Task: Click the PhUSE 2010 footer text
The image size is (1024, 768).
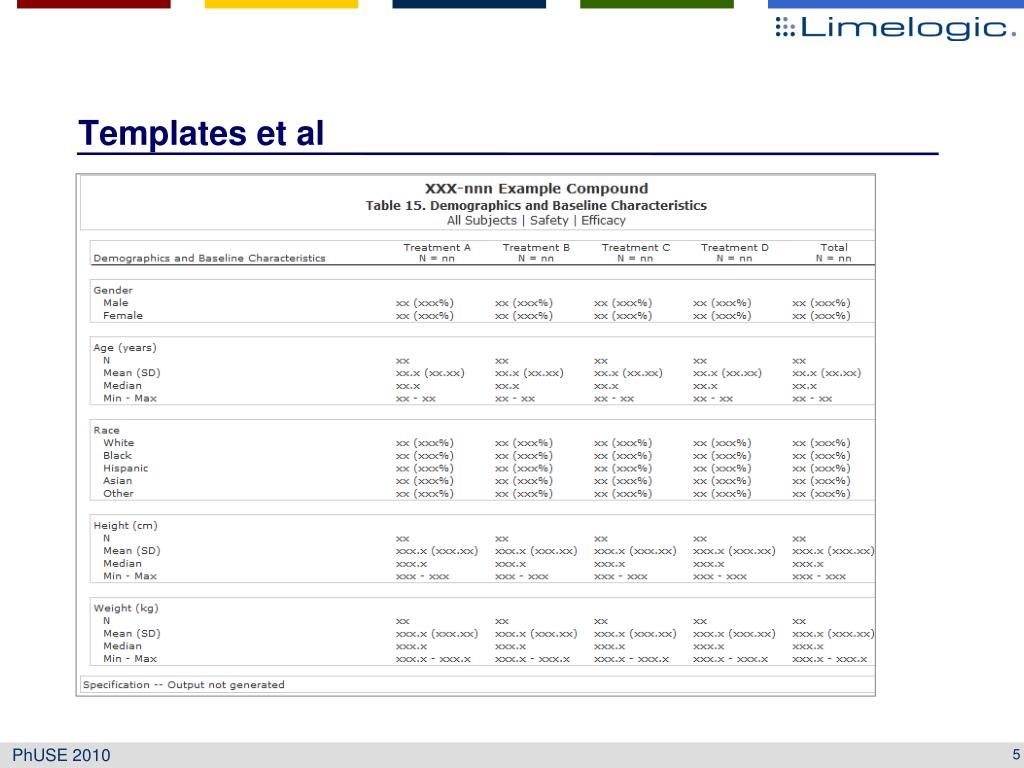Action: click(61, 756)
